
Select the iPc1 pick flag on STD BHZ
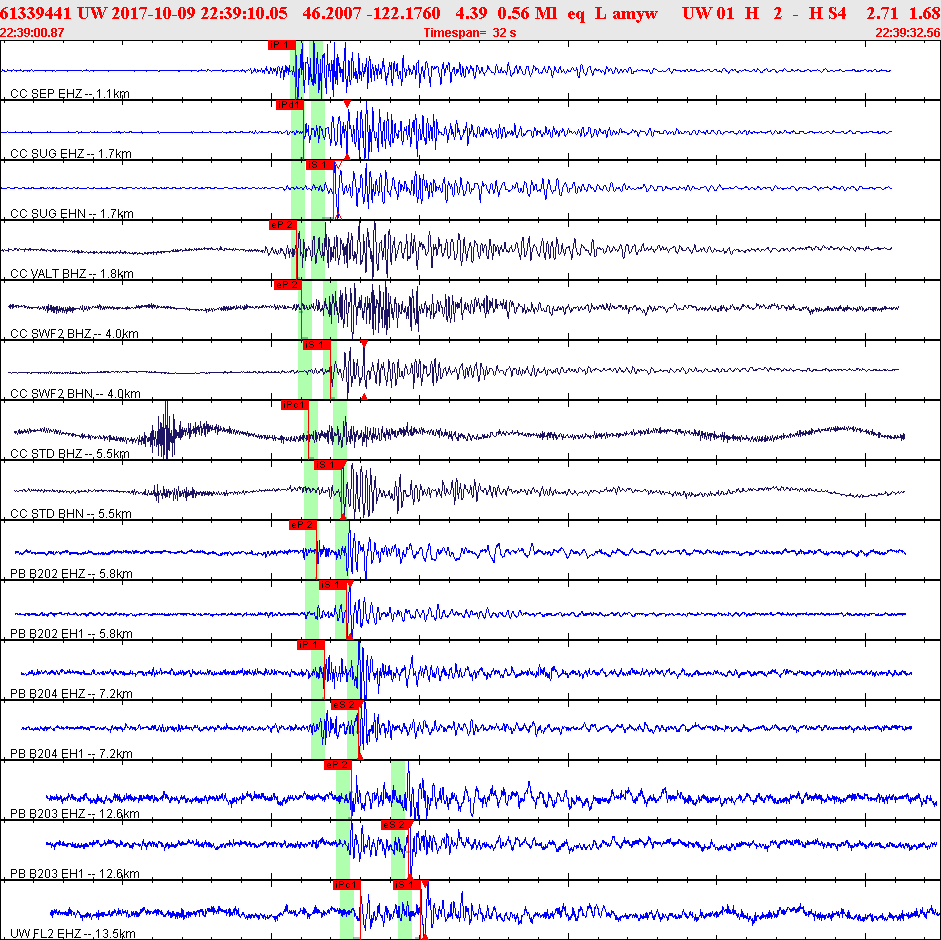tap(295, 405)
